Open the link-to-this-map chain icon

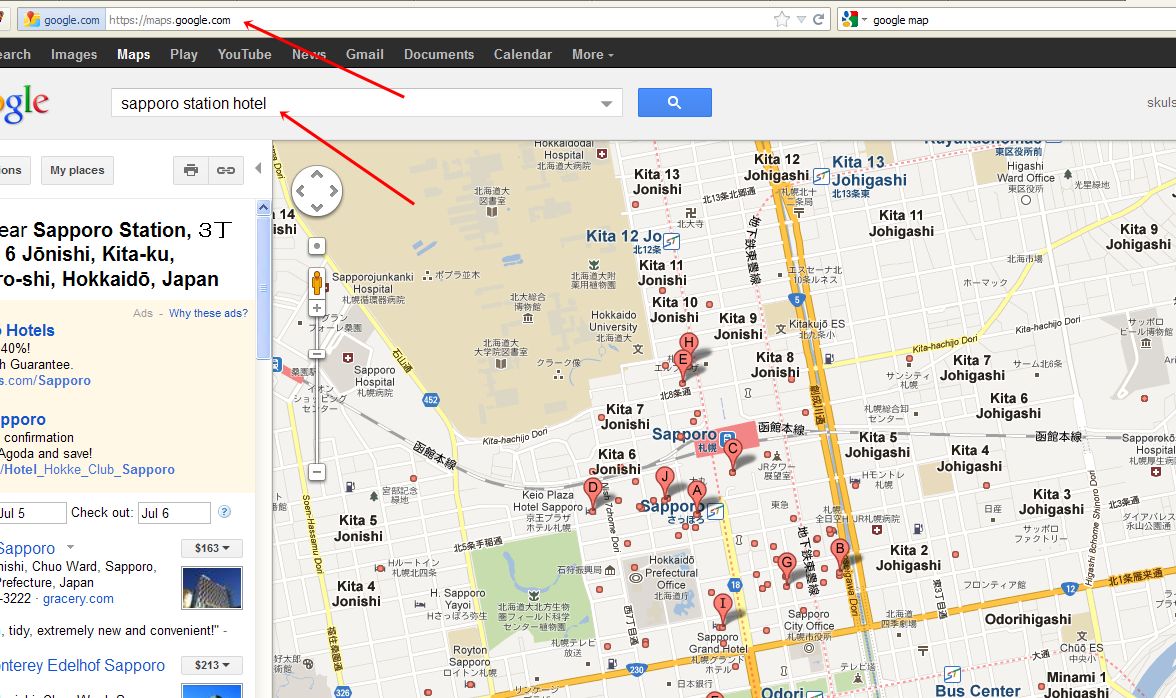[x=226, y=170]
